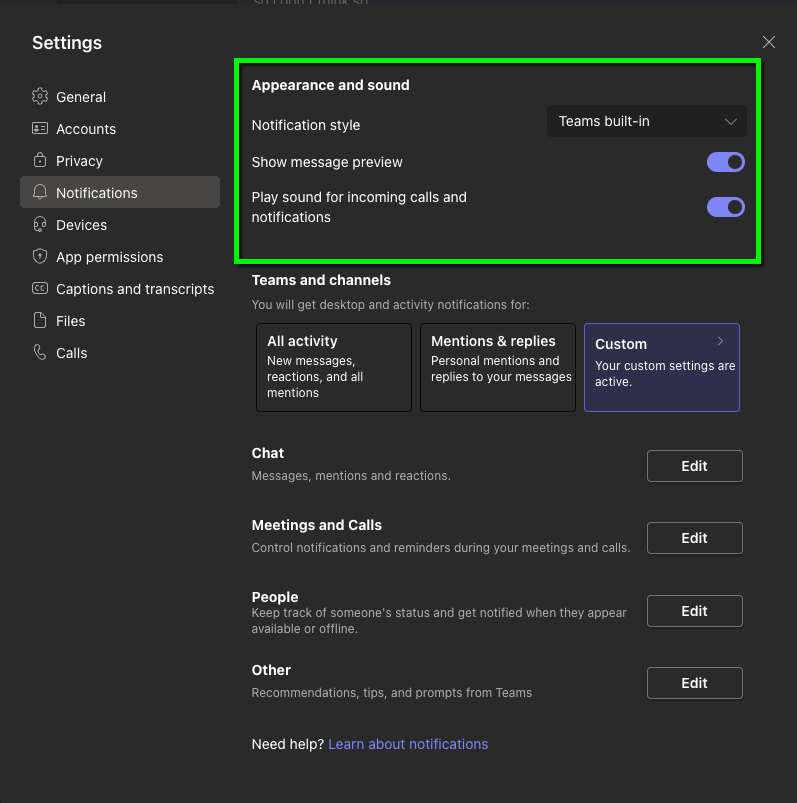Click the Show message preview label

(x=327, y=162)
